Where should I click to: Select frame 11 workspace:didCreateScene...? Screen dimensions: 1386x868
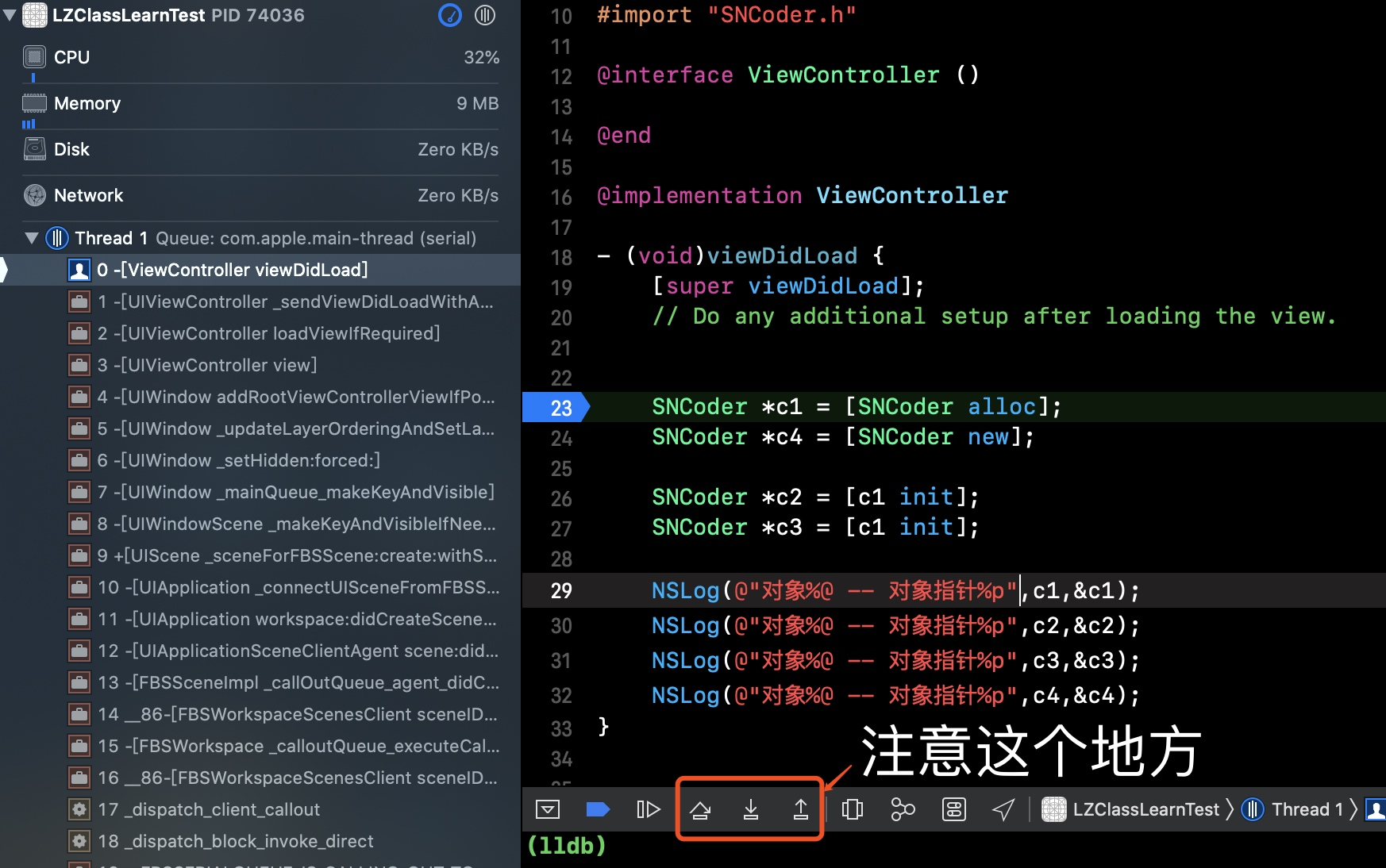pos(260,619)
